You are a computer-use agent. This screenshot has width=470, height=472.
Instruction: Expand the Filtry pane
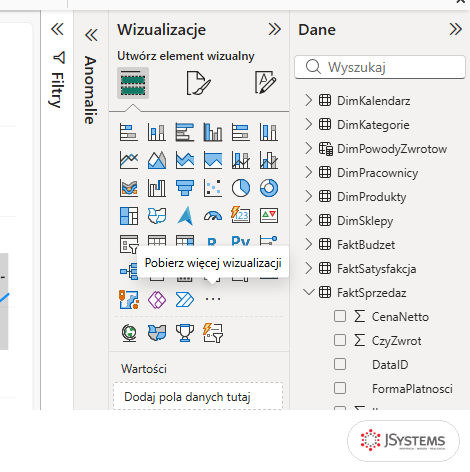57,29
